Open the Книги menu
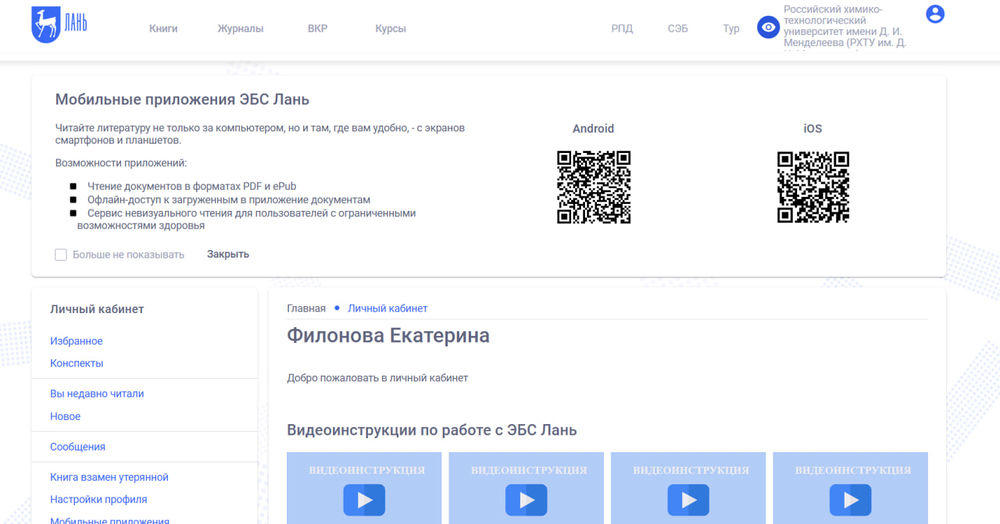This screenshot has height=524, width=1000. 163,29
